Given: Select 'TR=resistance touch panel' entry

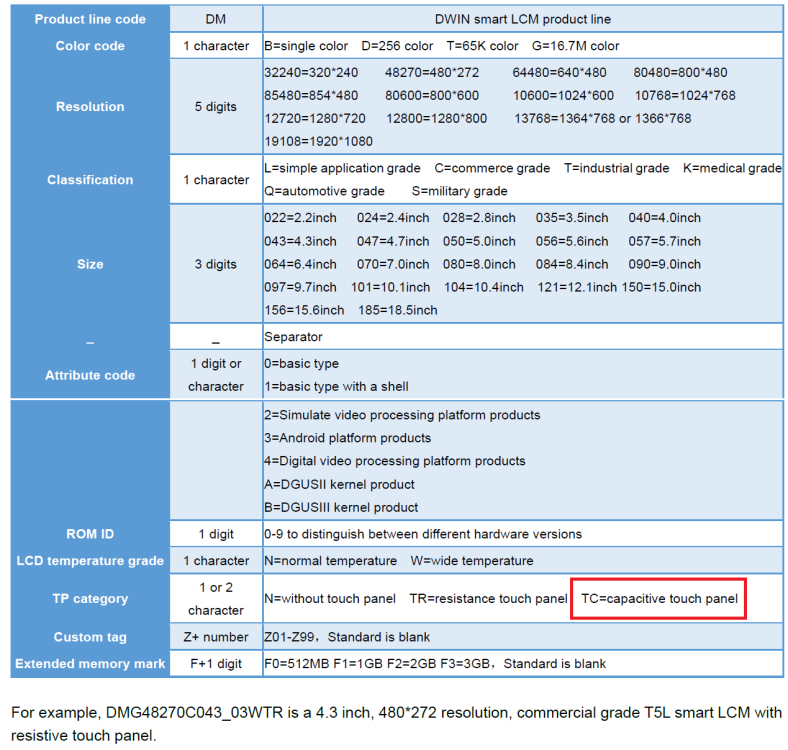Looking at the screenshot, I should [488, 599].
